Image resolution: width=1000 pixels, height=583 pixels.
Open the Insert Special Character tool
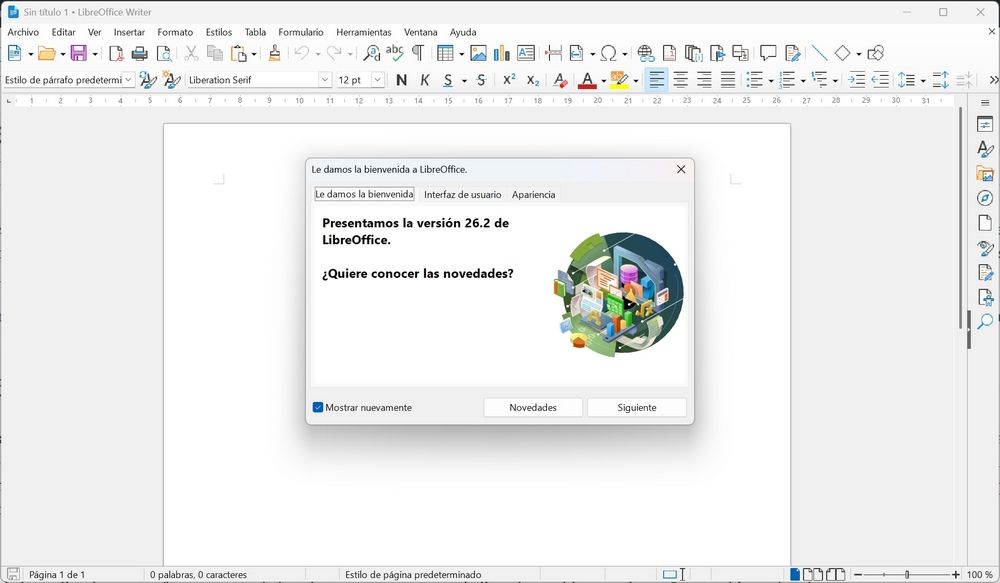609,53
